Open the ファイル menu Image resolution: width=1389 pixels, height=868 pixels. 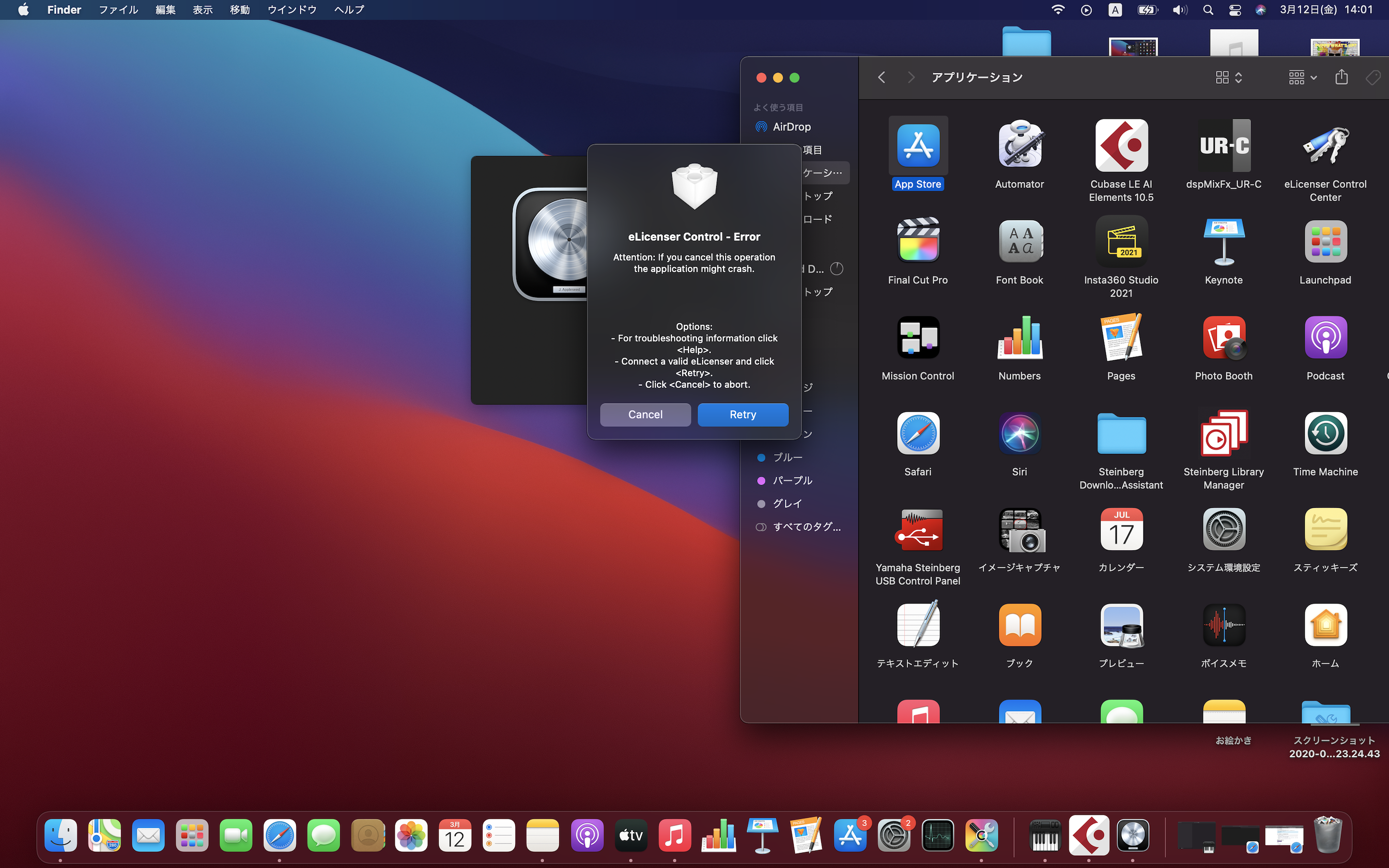point(118,10)
